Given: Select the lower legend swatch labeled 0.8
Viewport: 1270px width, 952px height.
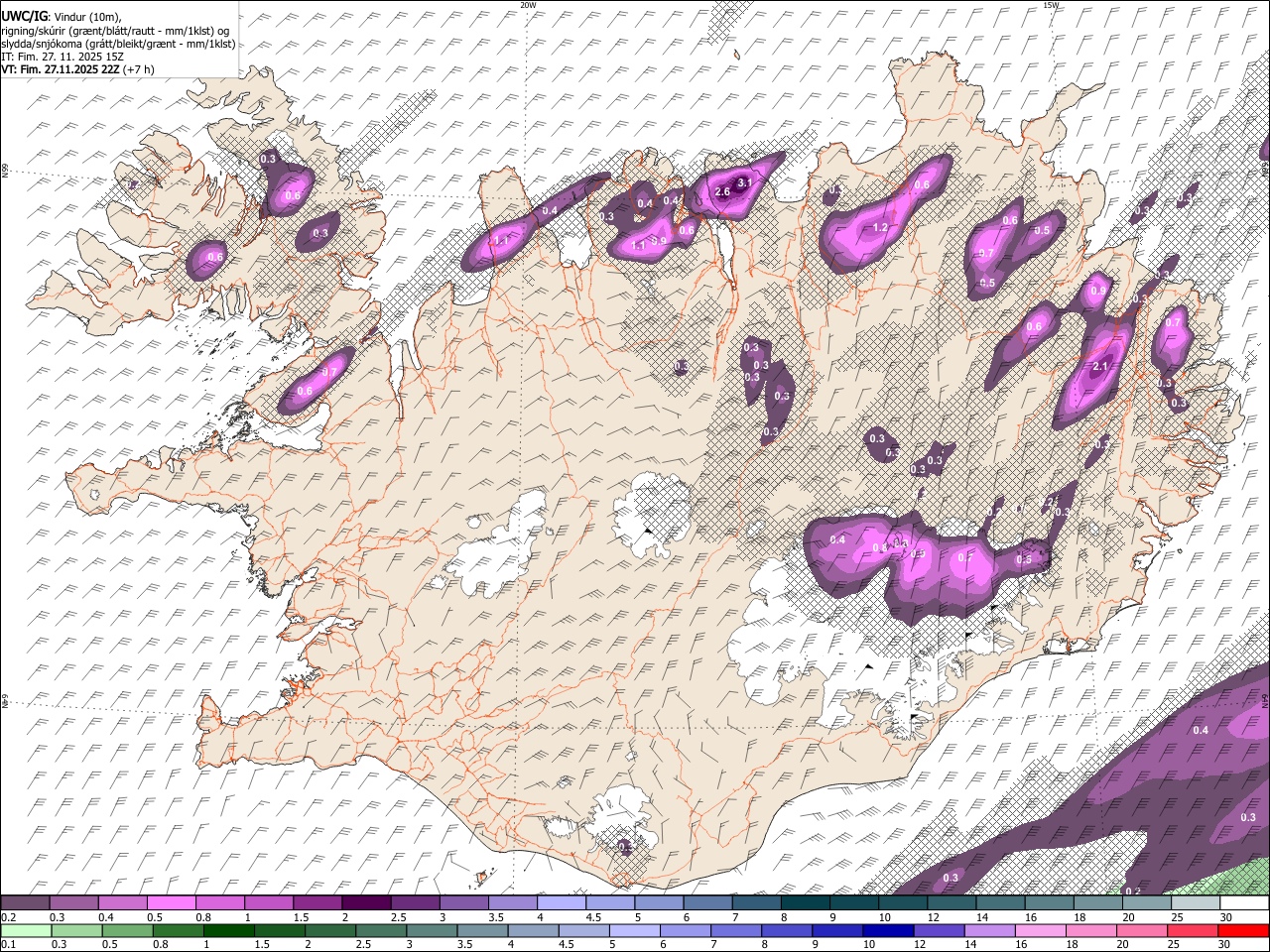Looking at the screenshot, I should 179,931.
